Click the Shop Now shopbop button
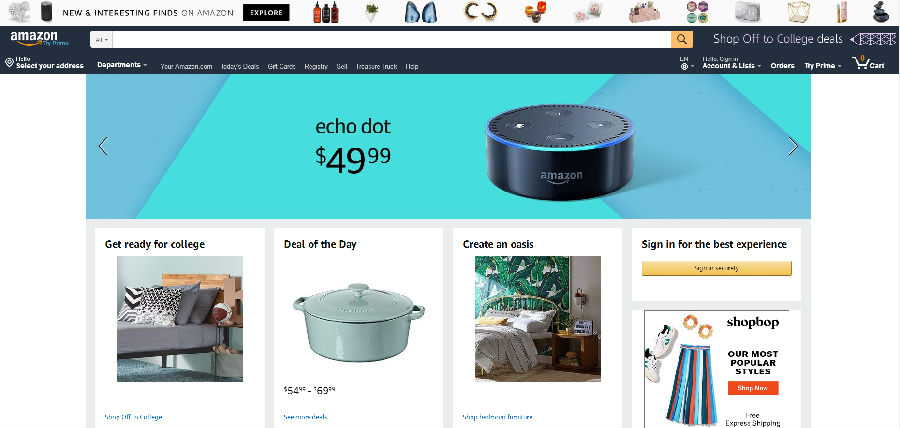This screenshot has height=428, width=900. (752, 388)
